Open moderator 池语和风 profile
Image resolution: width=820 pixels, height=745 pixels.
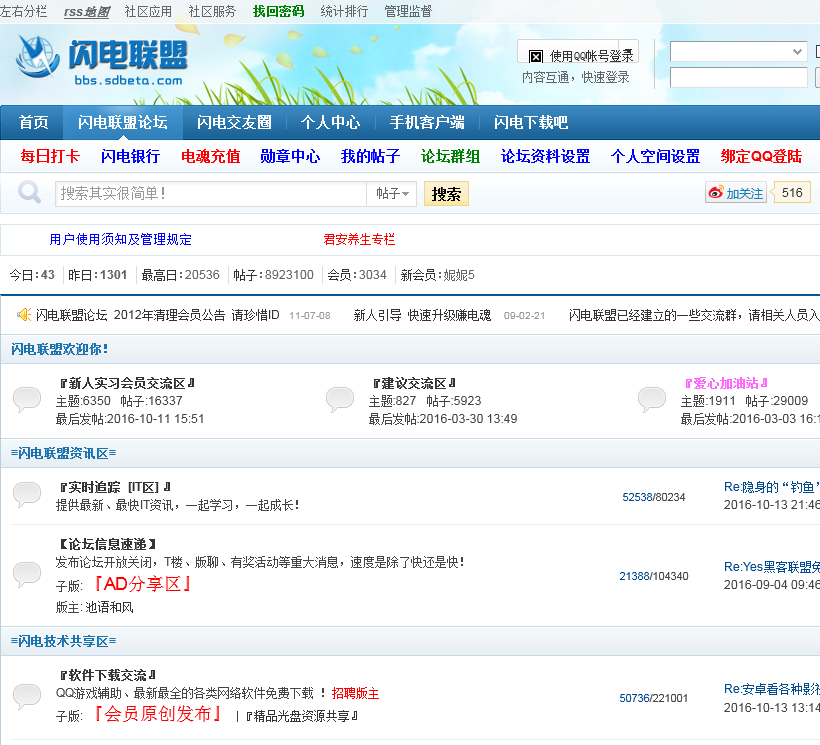point(109,608)
